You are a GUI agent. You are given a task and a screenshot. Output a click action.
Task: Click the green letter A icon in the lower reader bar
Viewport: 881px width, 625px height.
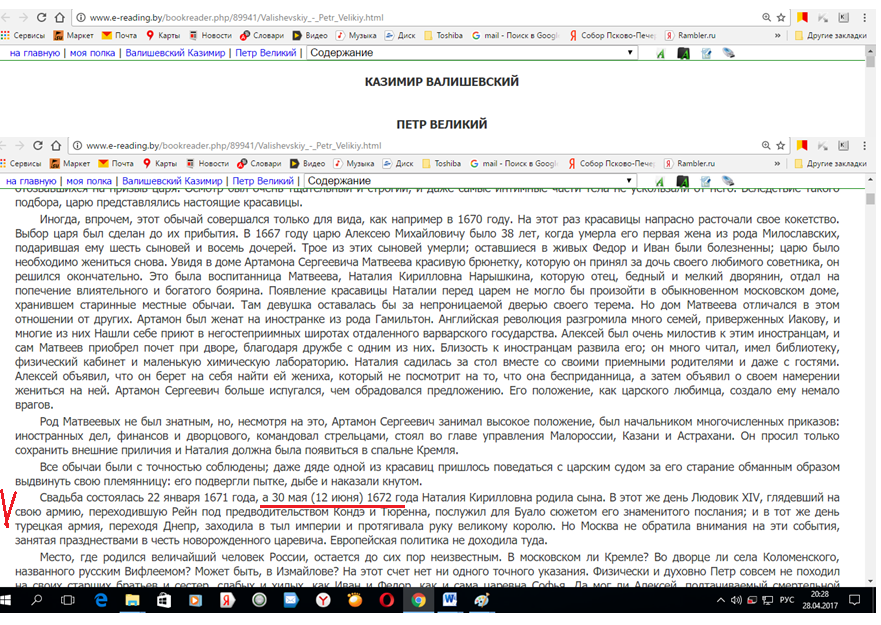(660, 182)
